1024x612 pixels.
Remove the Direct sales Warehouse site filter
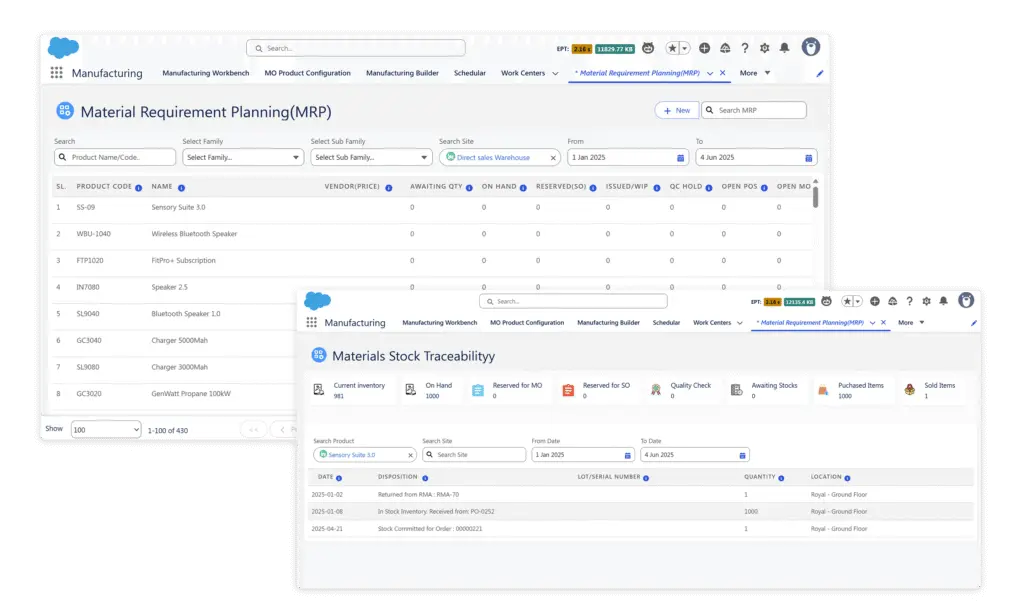(x=553, y=157)
